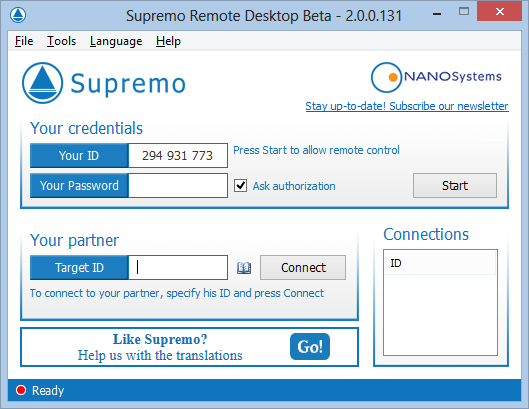This screenshot has height=409, width=529.
Task: Open the Language menu
Action: (116, 41)
